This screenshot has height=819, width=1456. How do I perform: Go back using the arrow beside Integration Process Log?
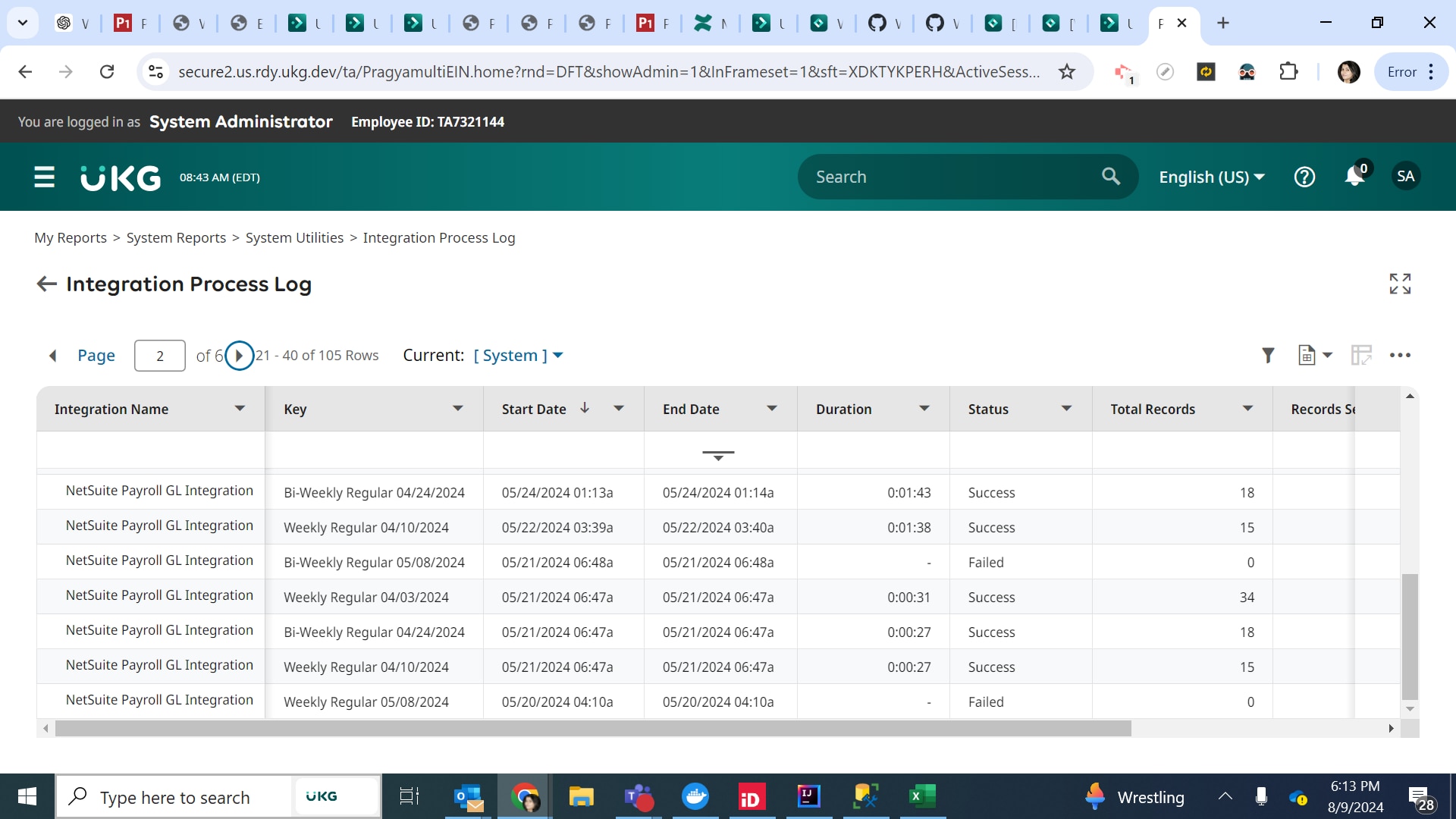coord(47,284)
